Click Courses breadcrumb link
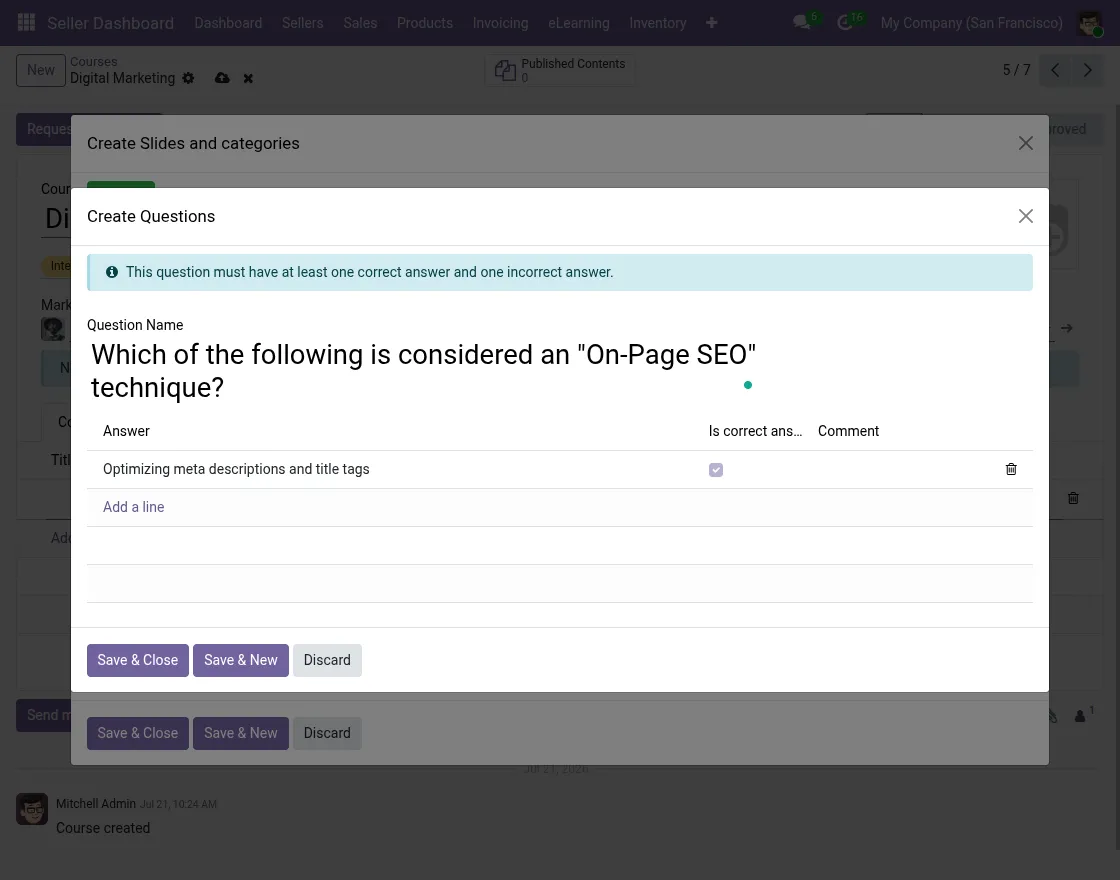Viewport: 1120px width, 880px height. pyautogui.click(x=94, y=61)
